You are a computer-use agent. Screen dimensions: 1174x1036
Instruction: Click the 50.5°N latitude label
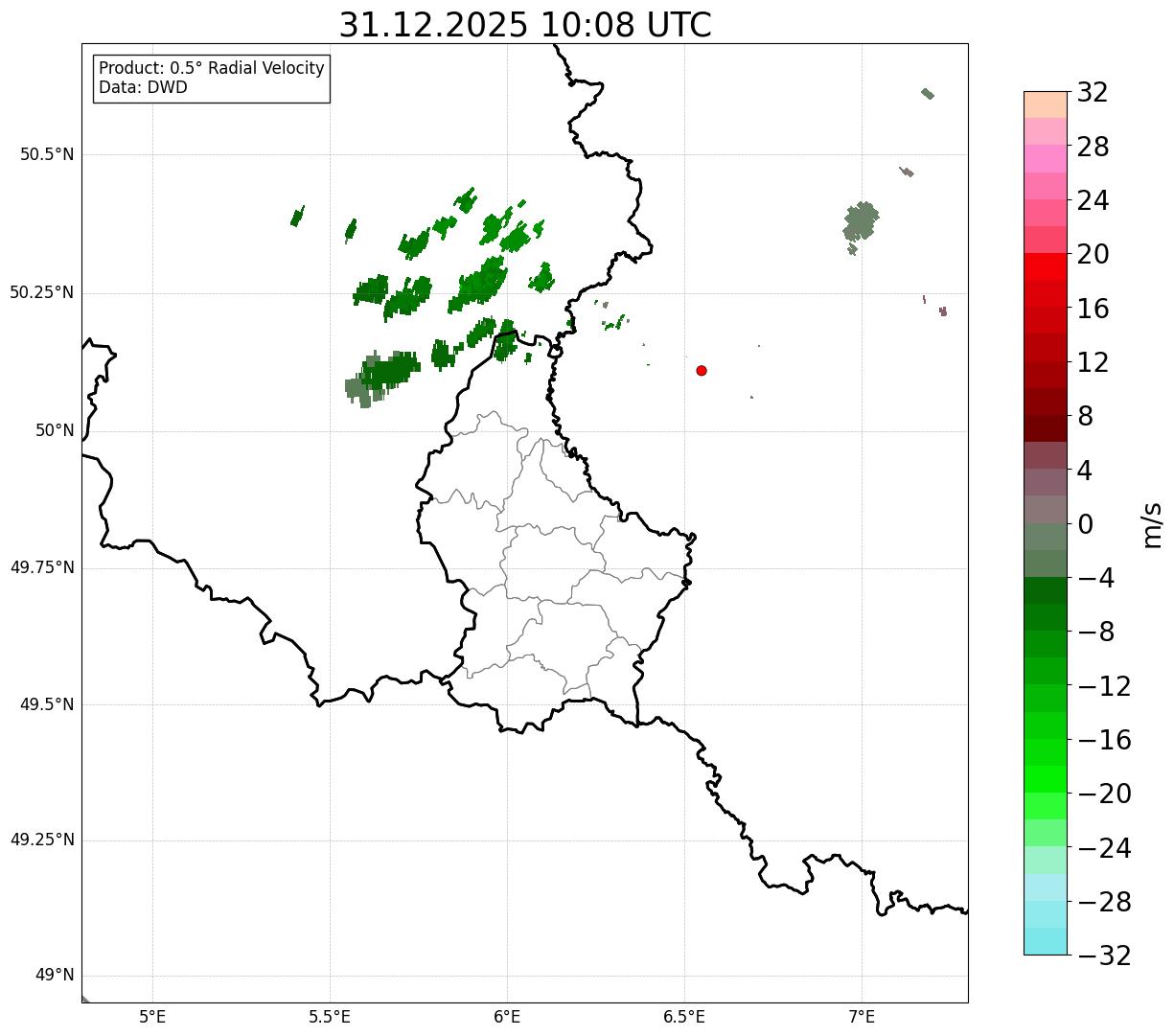pos(47,154)
